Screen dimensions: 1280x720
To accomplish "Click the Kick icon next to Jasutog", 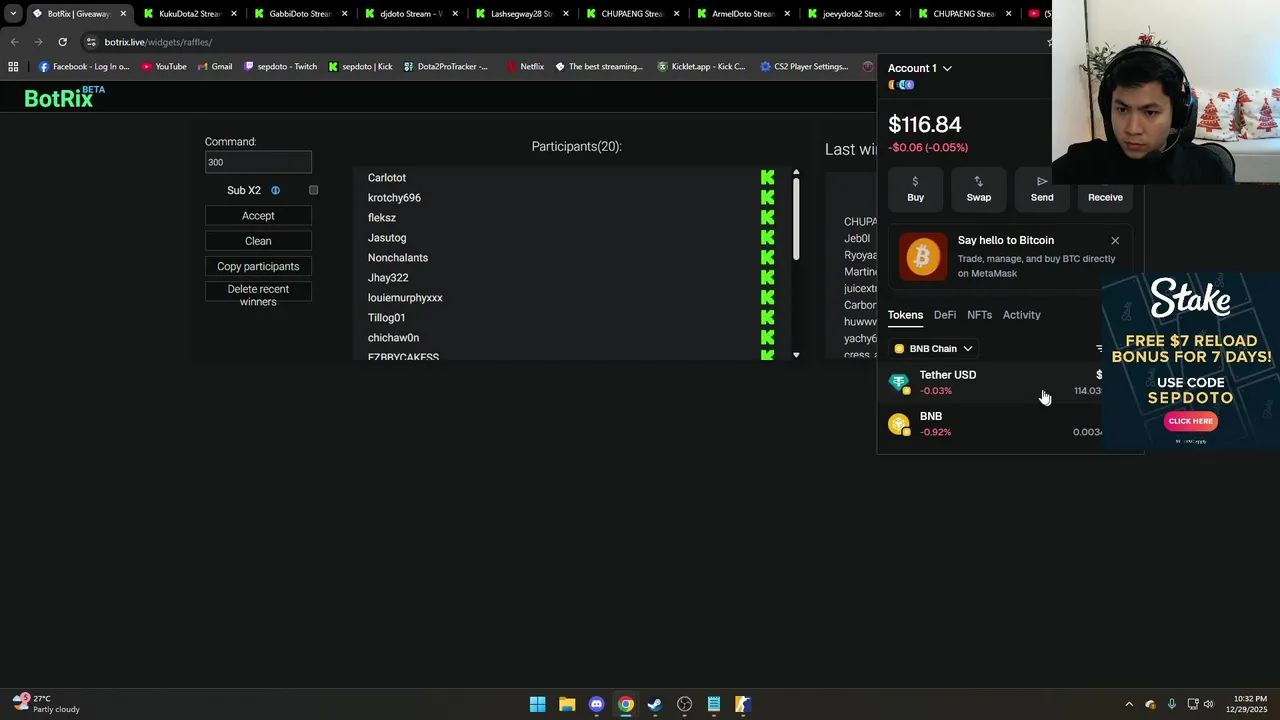I will [x=767, y=237].
